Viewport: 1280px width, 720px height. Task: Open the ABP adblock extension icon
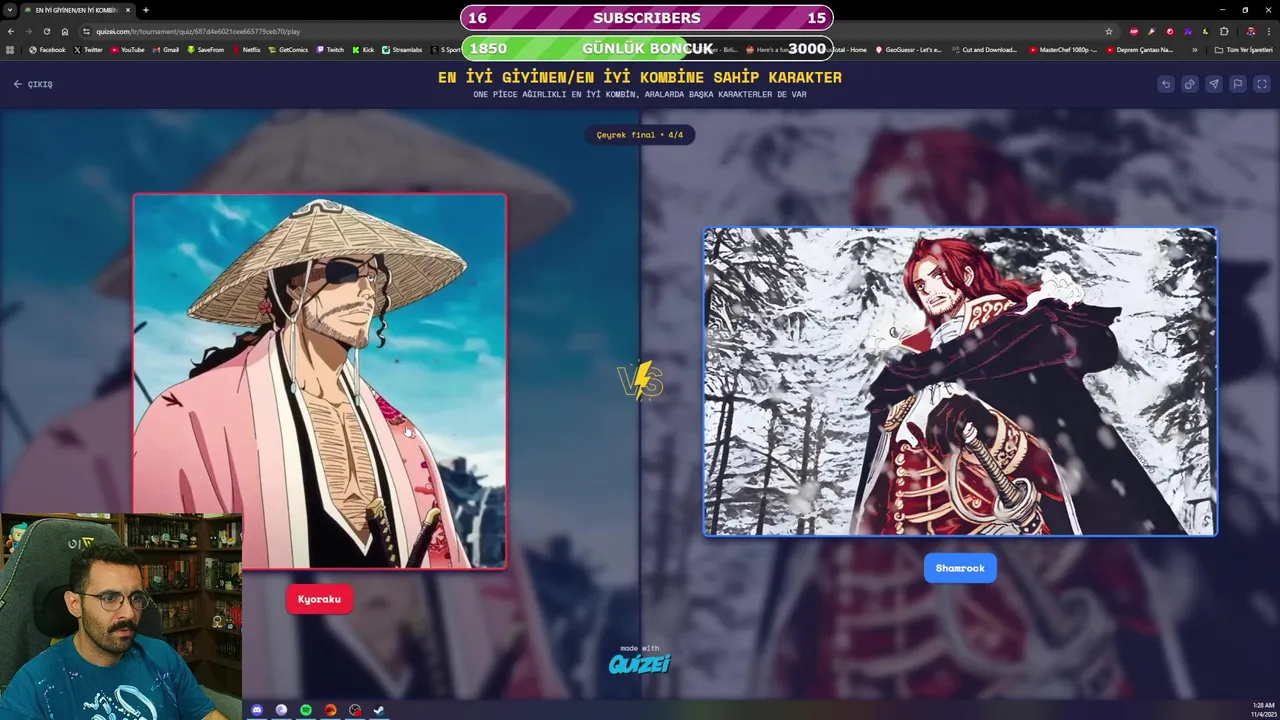pyautogui.click(x=1134, y=31)
